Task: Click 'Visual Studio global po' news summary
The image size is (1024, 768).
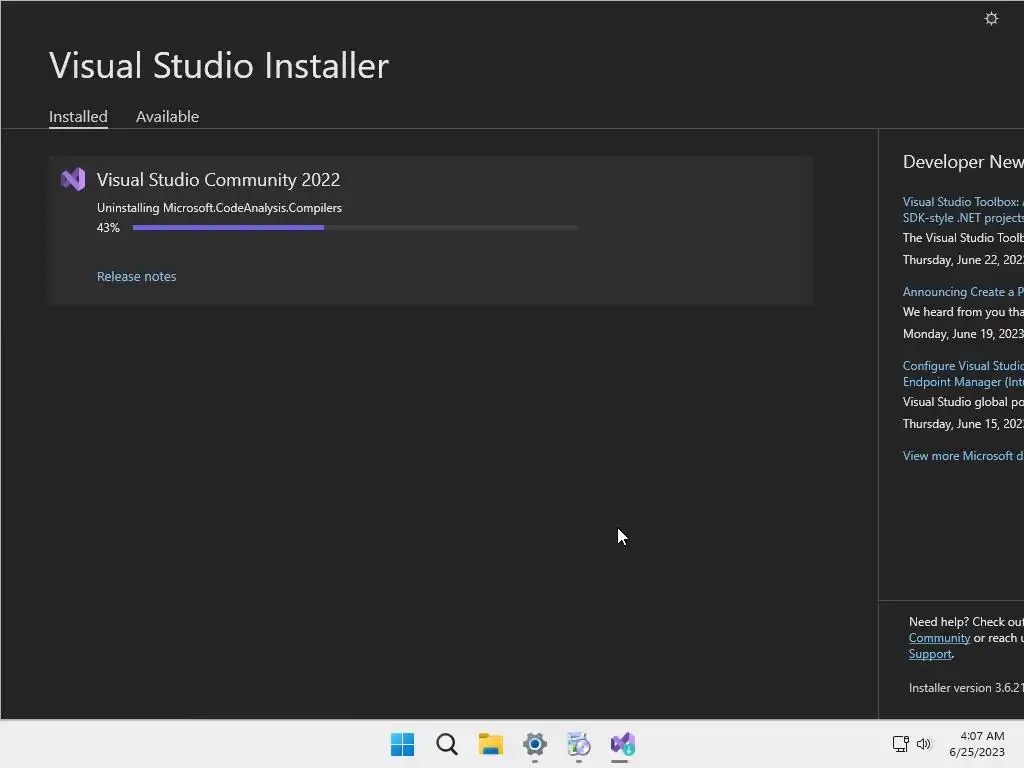Action: pos(963,402)
